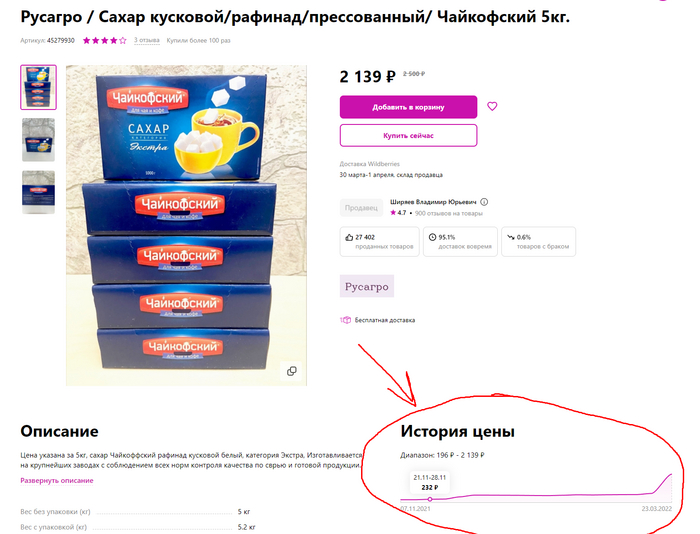Open the Русагро brand badge
This screenshot has width=700, height=534.
(367, 286)
